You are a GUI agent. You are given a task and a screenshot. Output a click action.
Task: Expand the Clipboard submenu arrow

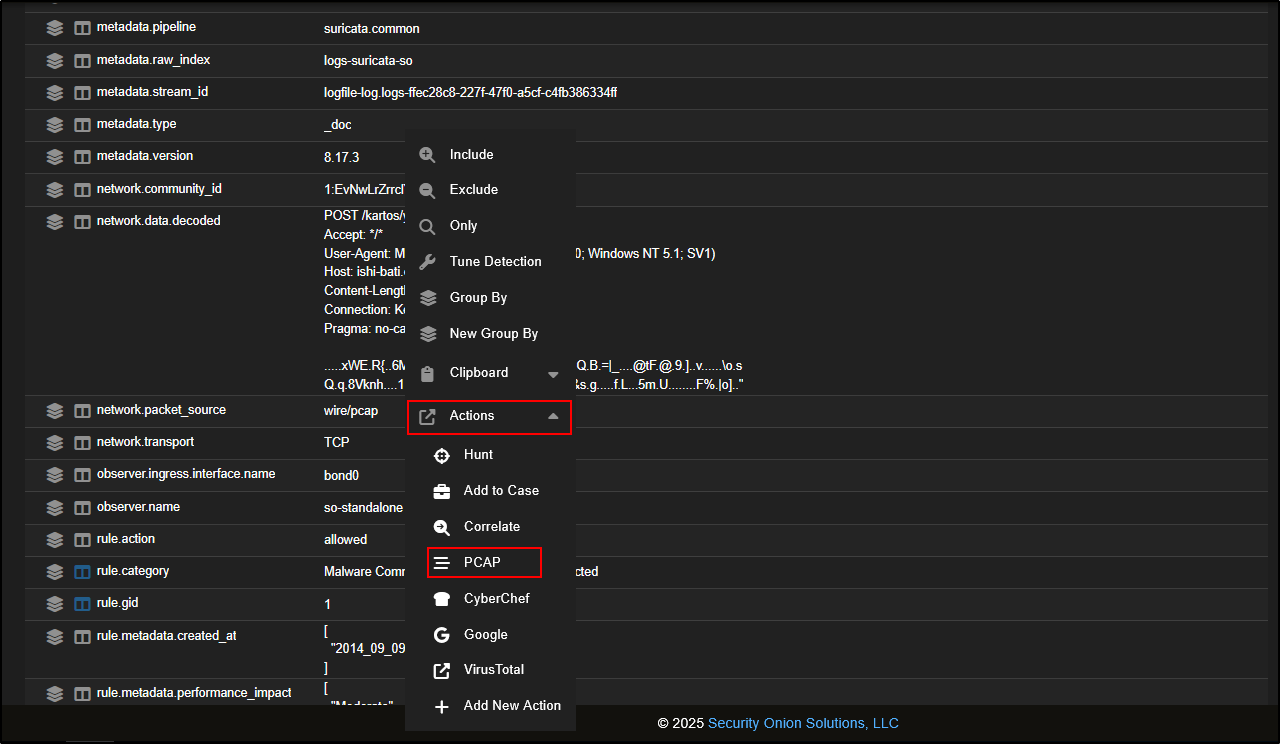[553, 374]
